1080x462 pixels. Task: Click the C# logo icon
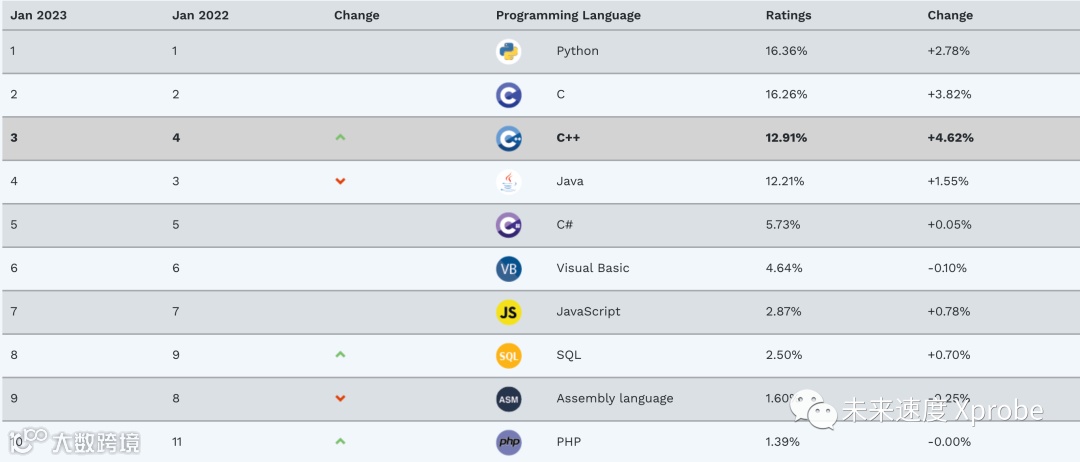point(508,225)
